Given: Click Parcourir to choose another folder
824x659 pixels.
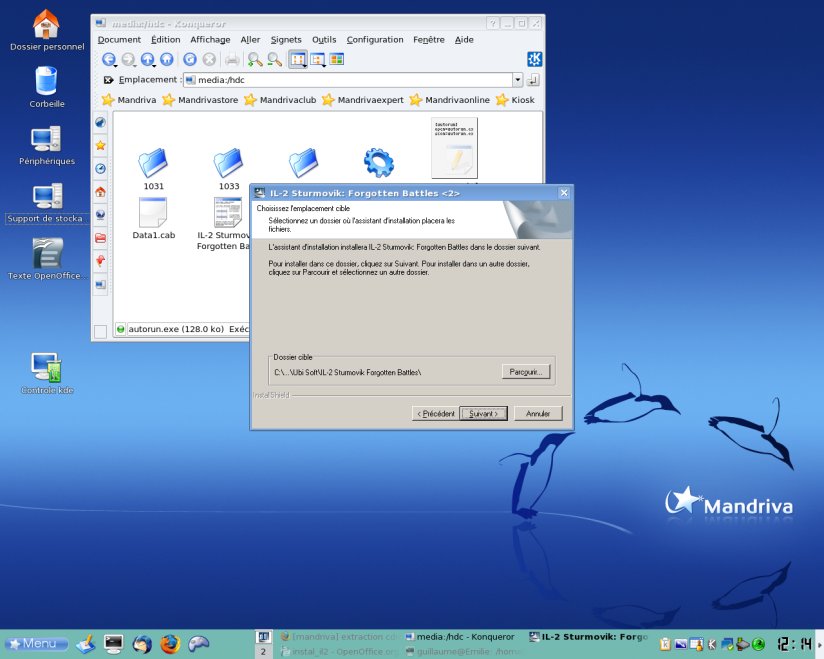Looking at the screenshot, I should (x=526, y=372).
